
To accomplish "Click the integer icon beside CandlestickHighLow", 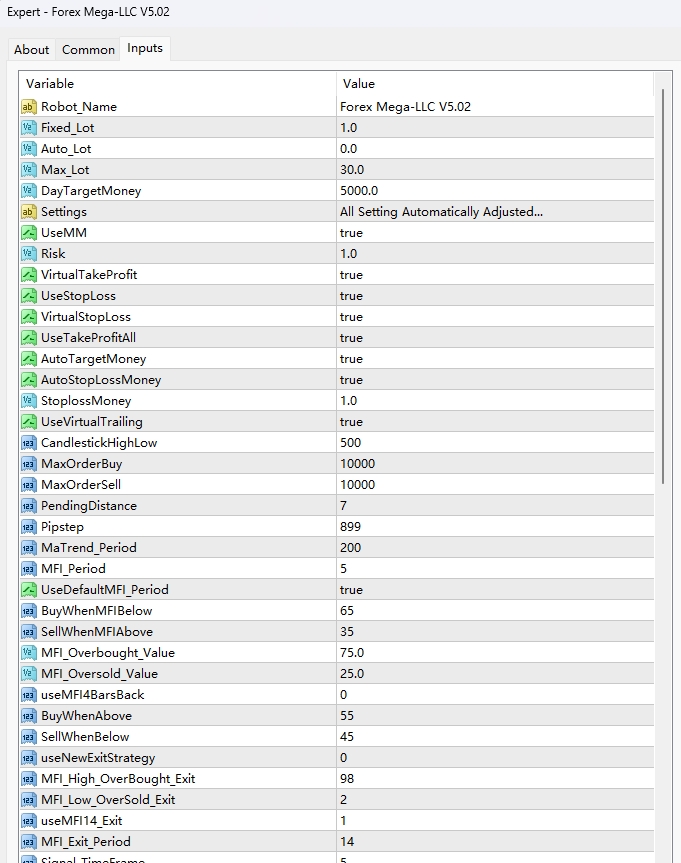I will click(x=29, y=443).
